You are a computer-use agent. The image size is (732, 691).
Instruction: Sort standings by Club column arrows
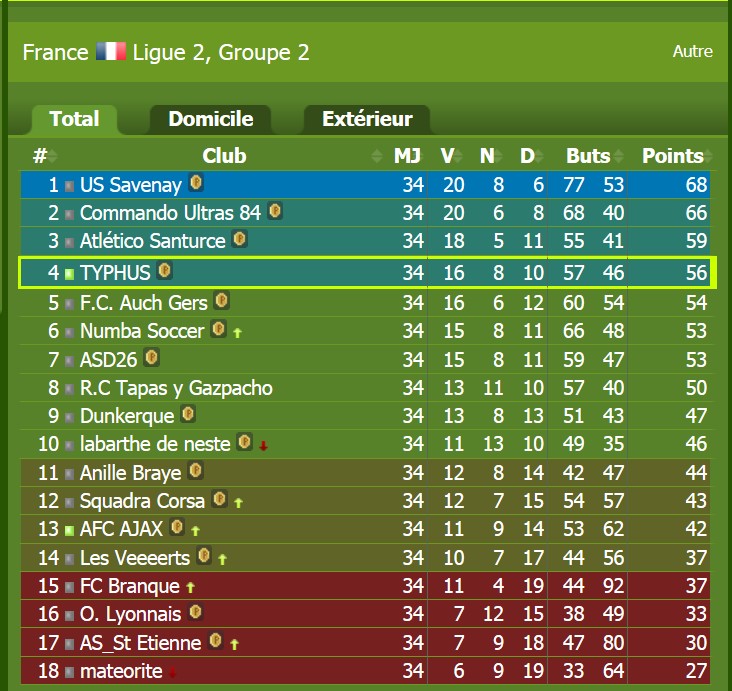point(376,155)
